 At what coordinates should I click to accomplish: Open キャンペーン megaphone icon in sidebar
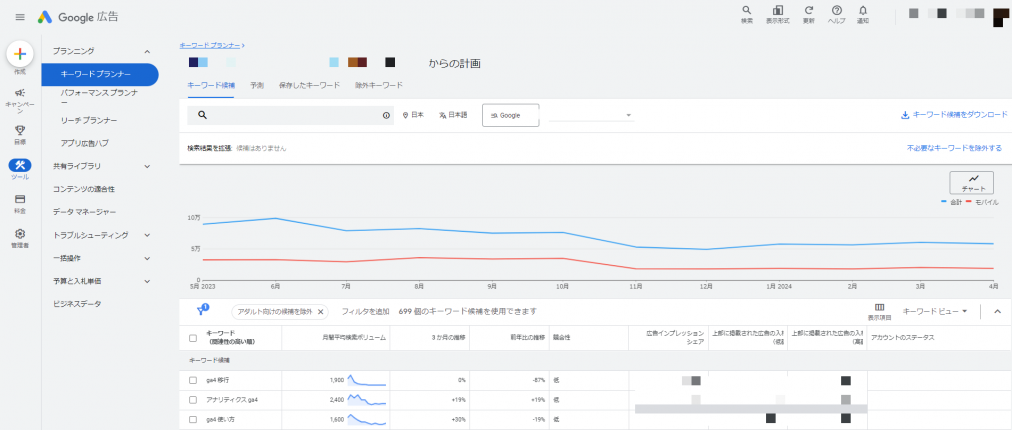click(x=20, y=93)
